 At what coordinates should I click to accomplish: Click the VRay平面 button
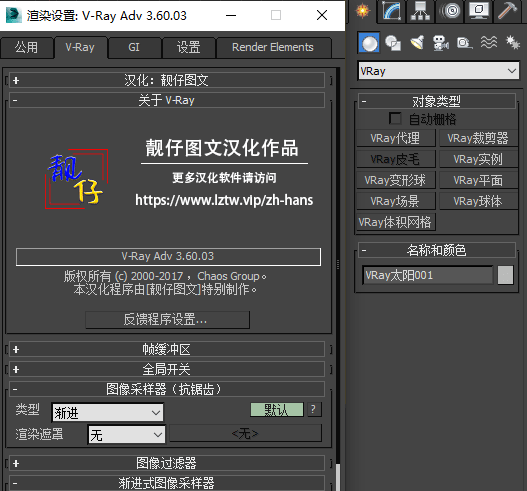(x=478, y=180)
